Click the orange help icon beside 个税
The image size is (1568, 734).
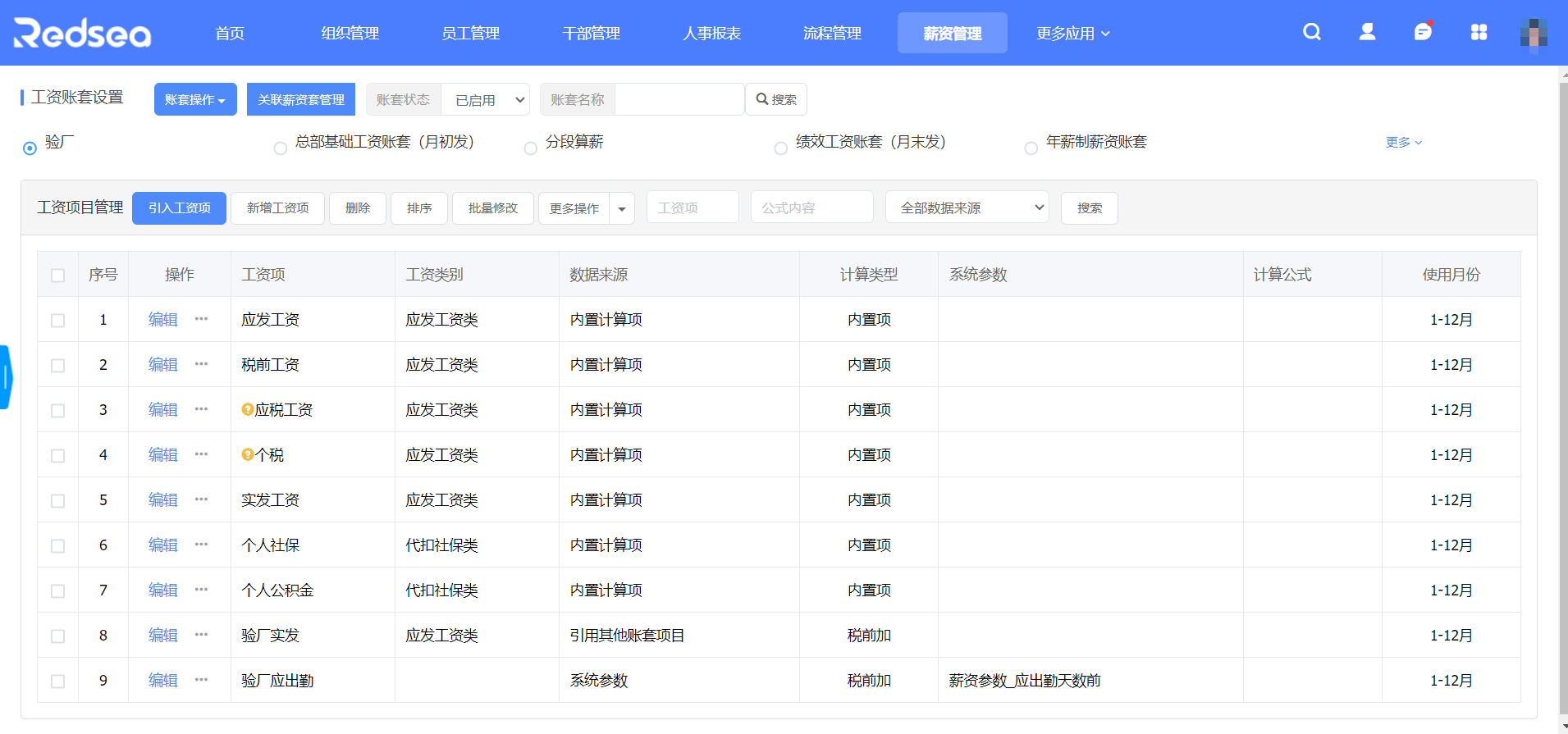tap(247, 454)
